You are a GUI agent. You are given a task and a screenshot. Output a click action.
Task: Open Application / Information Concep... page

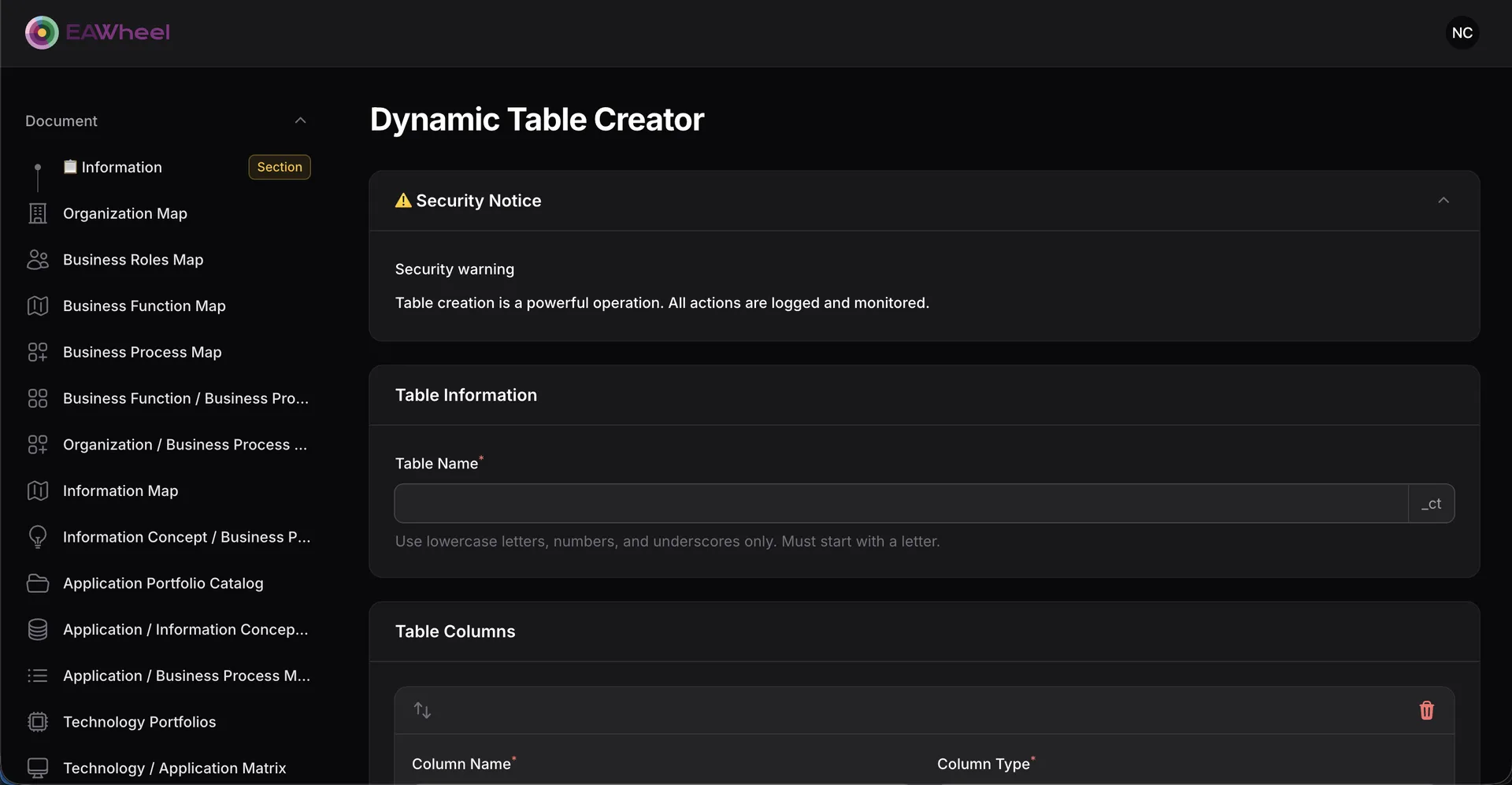[x=186, y=629]
